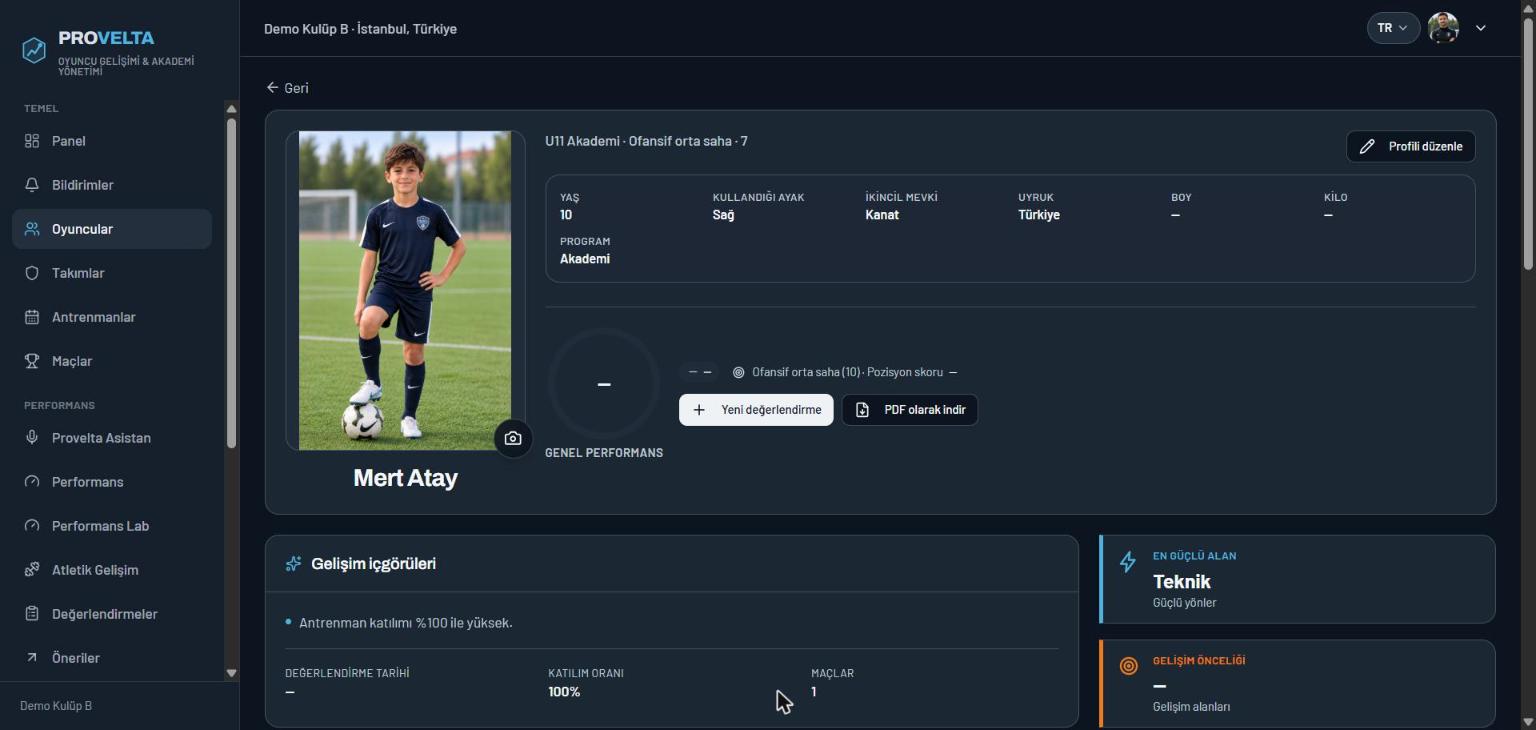Click the Mert Atay player photo
1536x730 pixels.
(405, 291)
